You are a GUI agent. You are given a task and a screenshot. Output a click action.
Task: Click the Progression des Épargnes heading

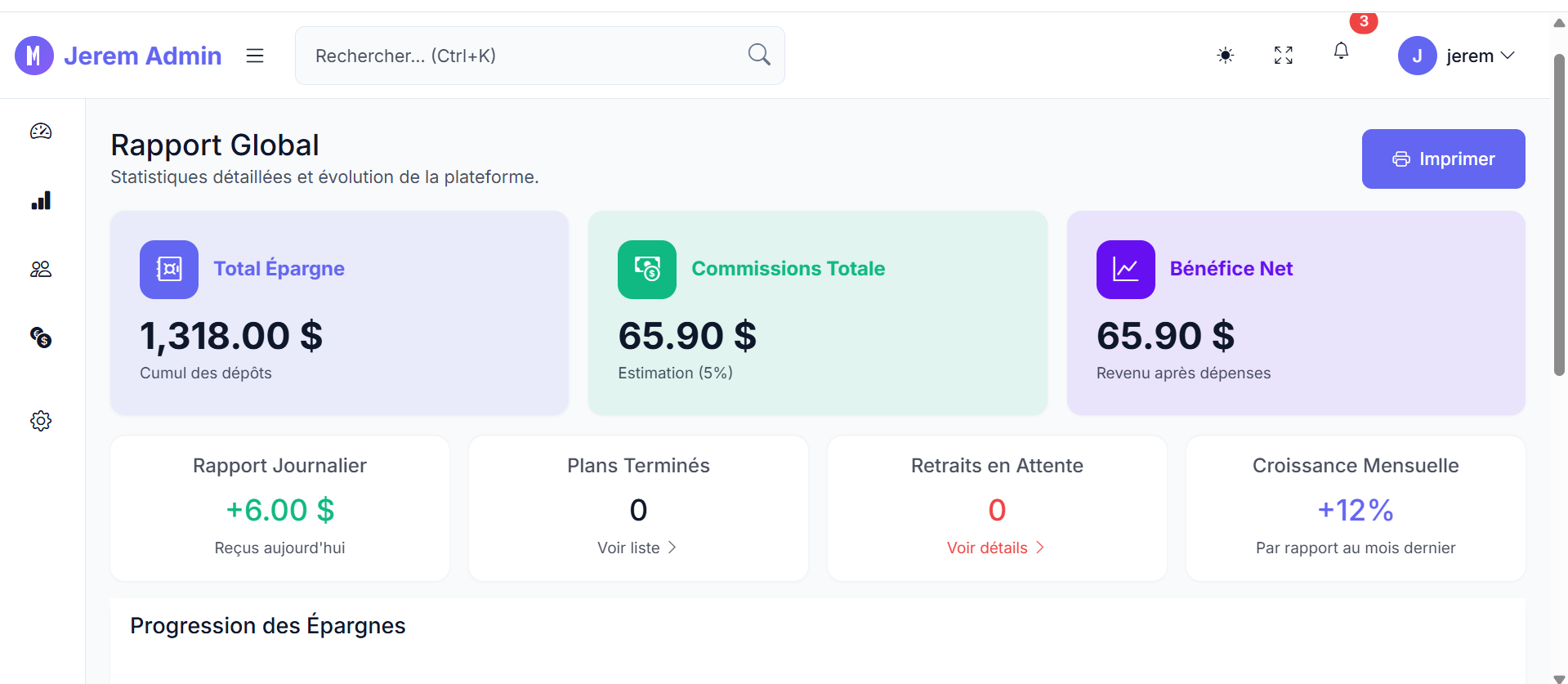pos(268,625)
